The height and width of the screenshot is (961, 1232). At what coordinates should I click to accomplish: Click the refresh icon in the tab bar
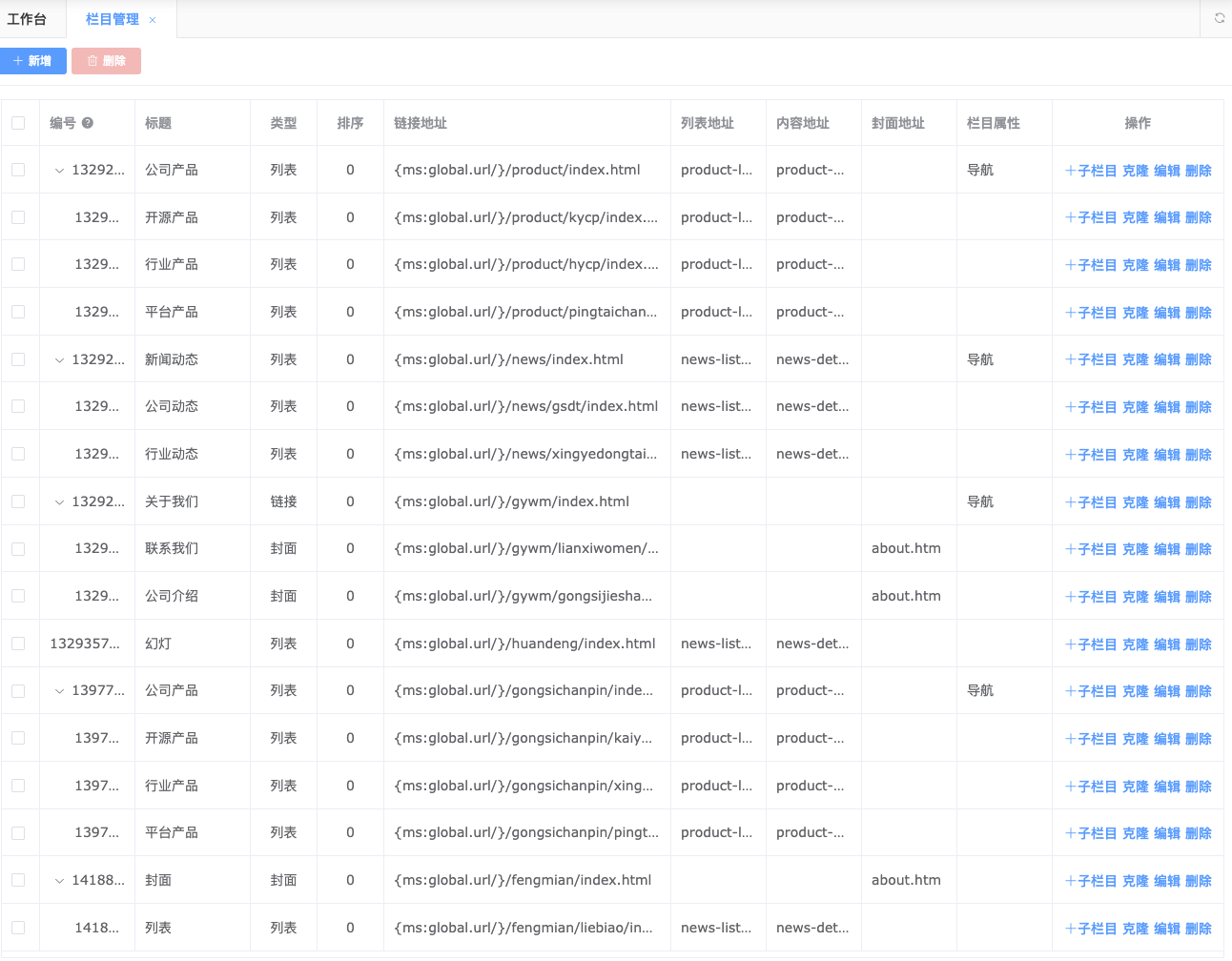coord(1219,18)
